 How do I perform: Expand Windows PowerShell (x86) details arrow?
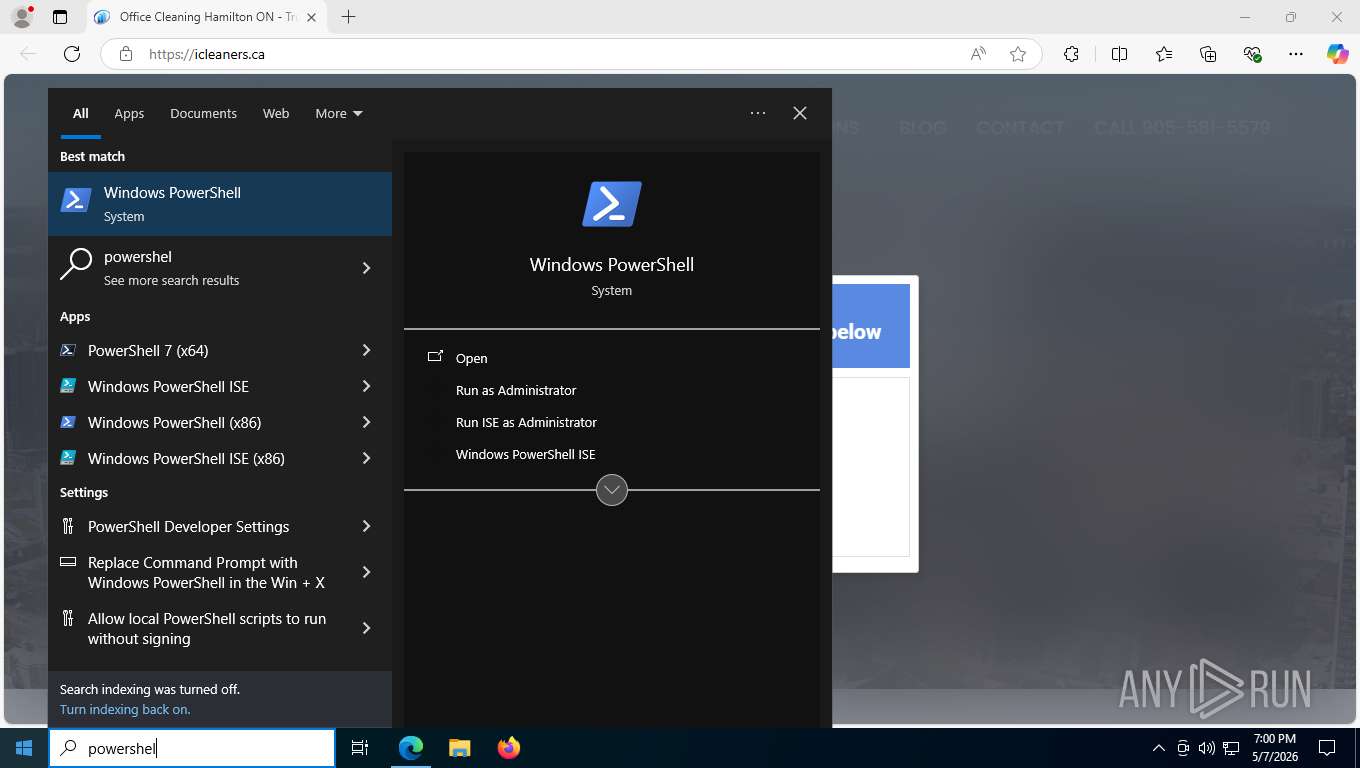pos(366,422)
